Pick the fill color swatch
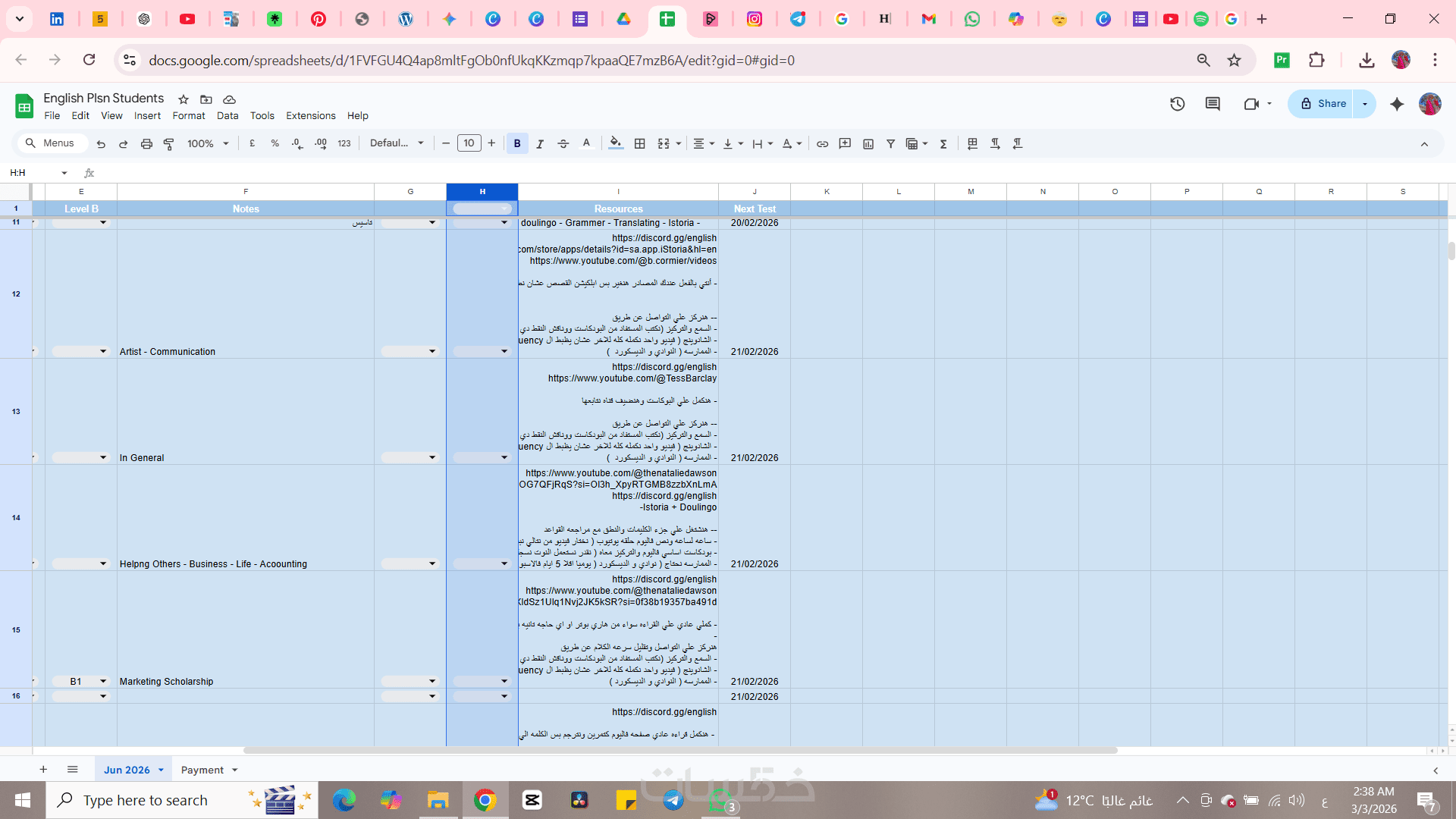Viewport: 1456px width, 819px height. coord(615,143)
